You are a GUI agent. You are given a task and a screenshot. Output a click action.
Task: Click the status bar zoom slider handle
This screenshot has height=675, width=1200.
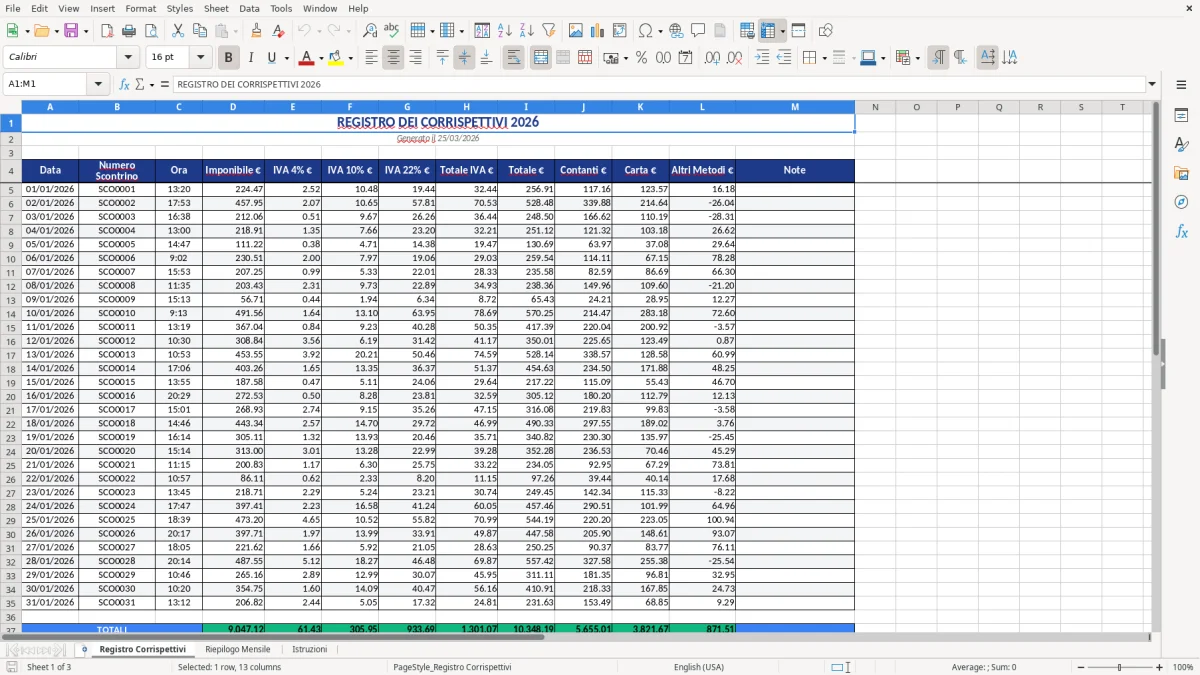(x=1119, y=667)
